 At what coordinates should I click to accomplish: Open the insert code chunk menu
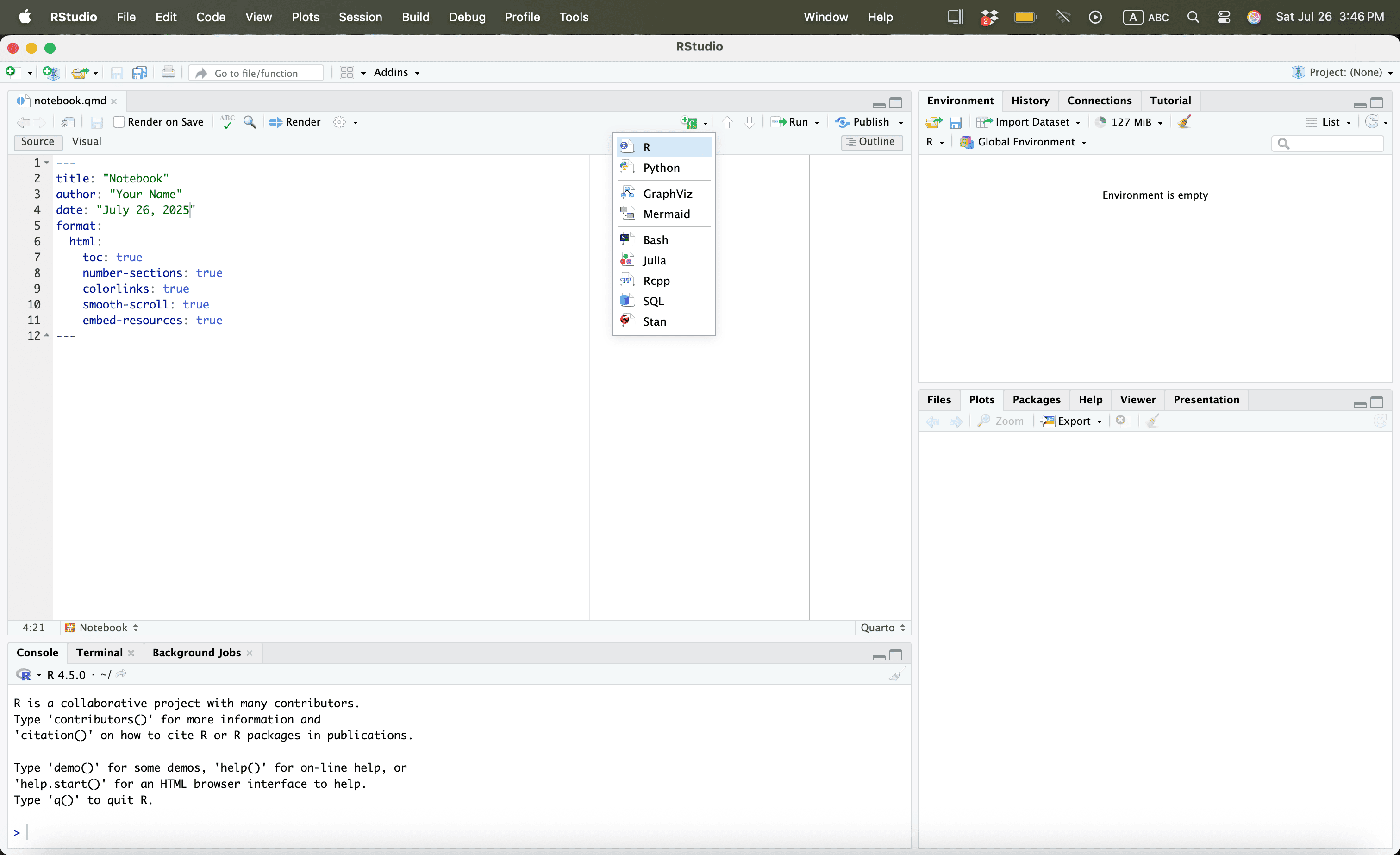pyautogui.click(x=694, y=122)
